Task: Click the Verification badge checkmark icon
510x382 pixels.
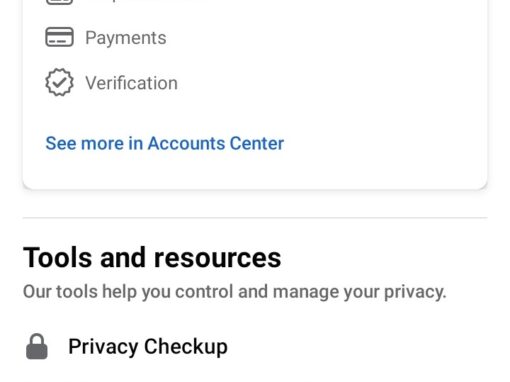Action: click(59, 82)
